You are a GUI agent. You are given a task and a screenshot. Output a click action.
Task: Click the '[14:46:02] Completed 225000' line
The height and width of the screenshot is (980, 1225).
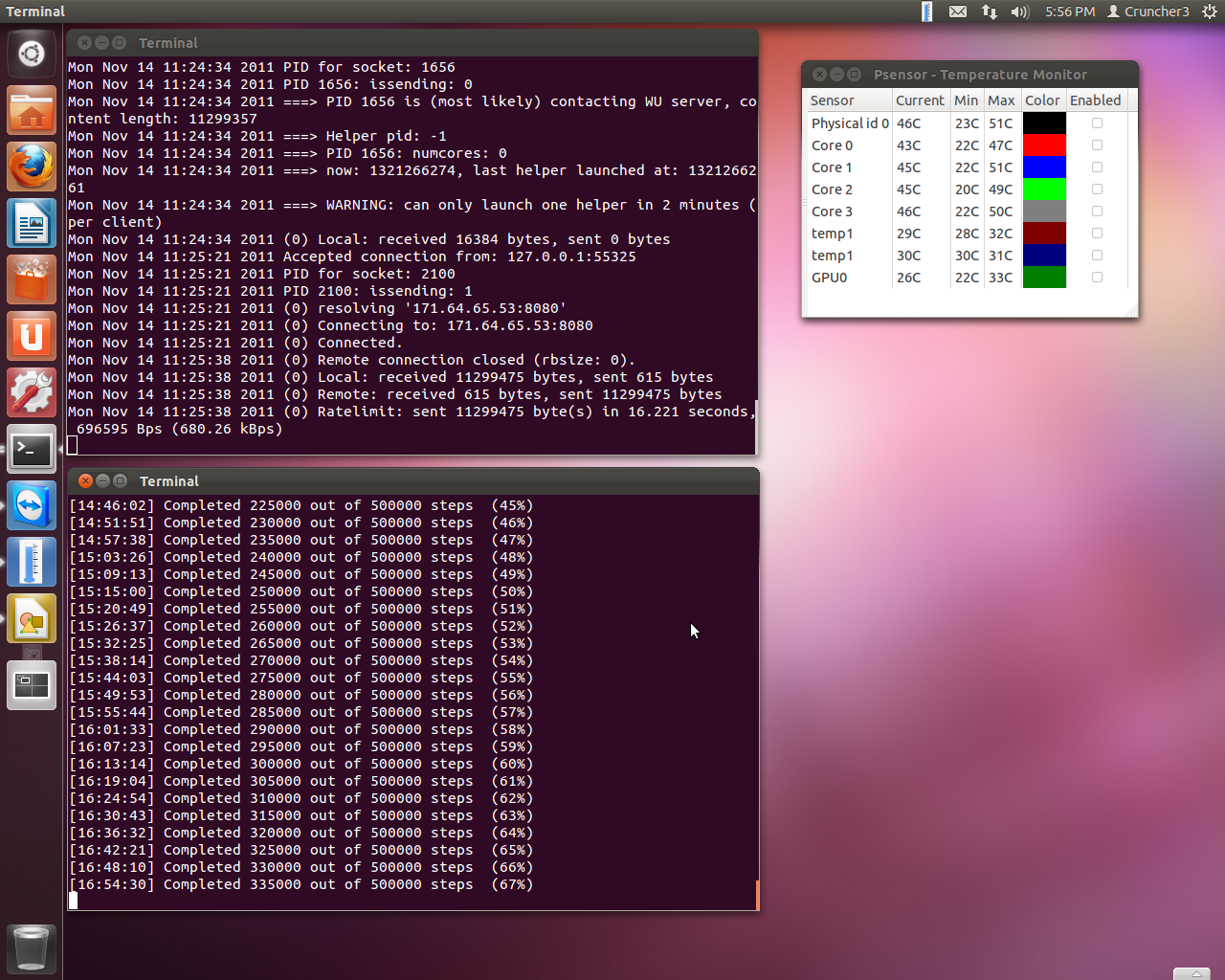click(301, 505)
